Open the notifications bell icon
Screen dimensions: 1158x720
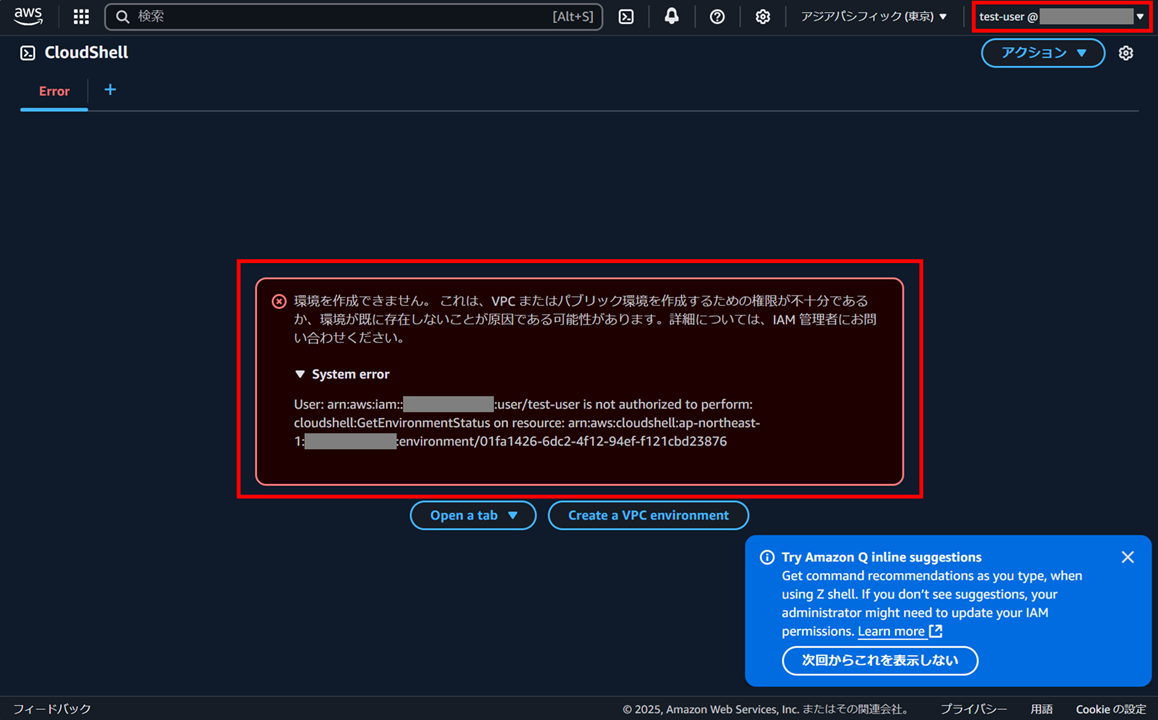[671, 16]
